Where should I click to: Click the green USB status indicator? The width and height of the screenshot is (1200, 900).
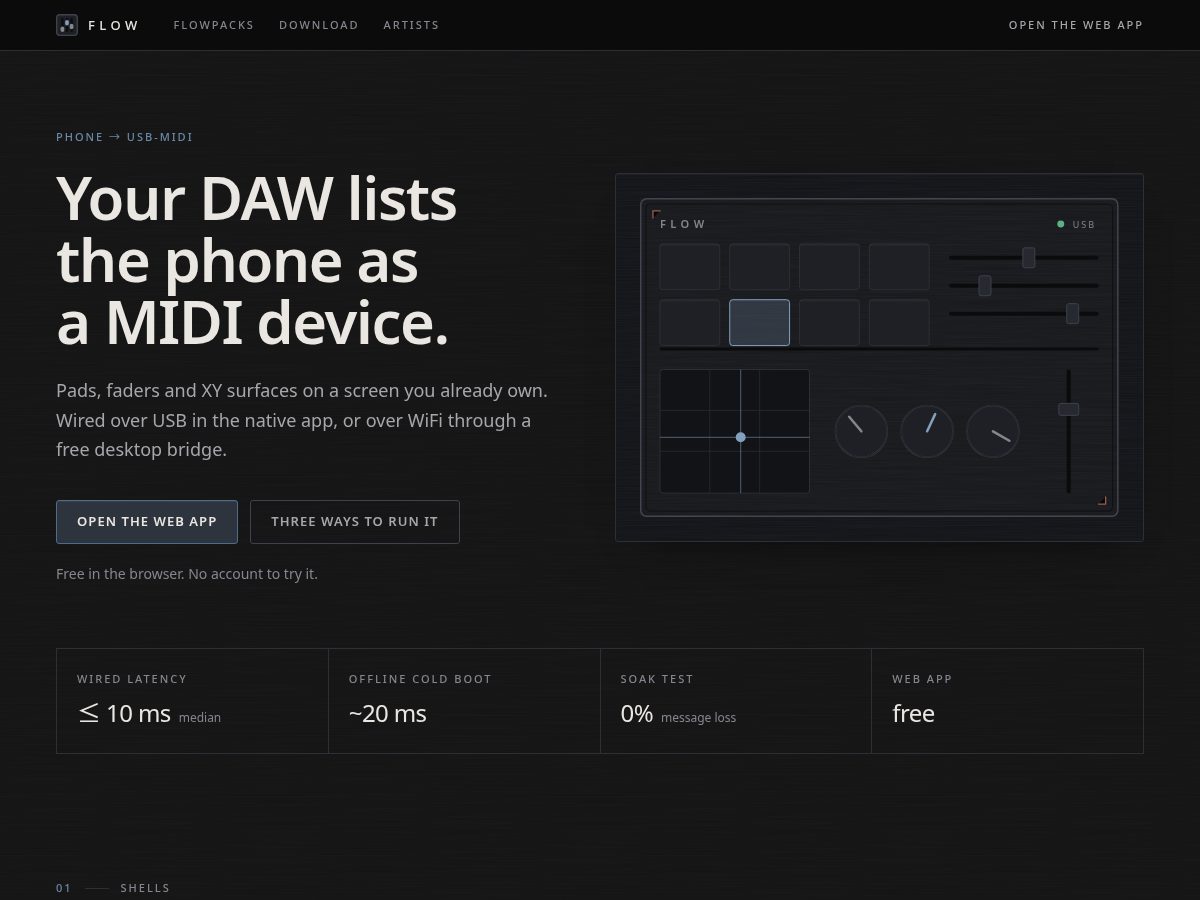pos(1061,224)
